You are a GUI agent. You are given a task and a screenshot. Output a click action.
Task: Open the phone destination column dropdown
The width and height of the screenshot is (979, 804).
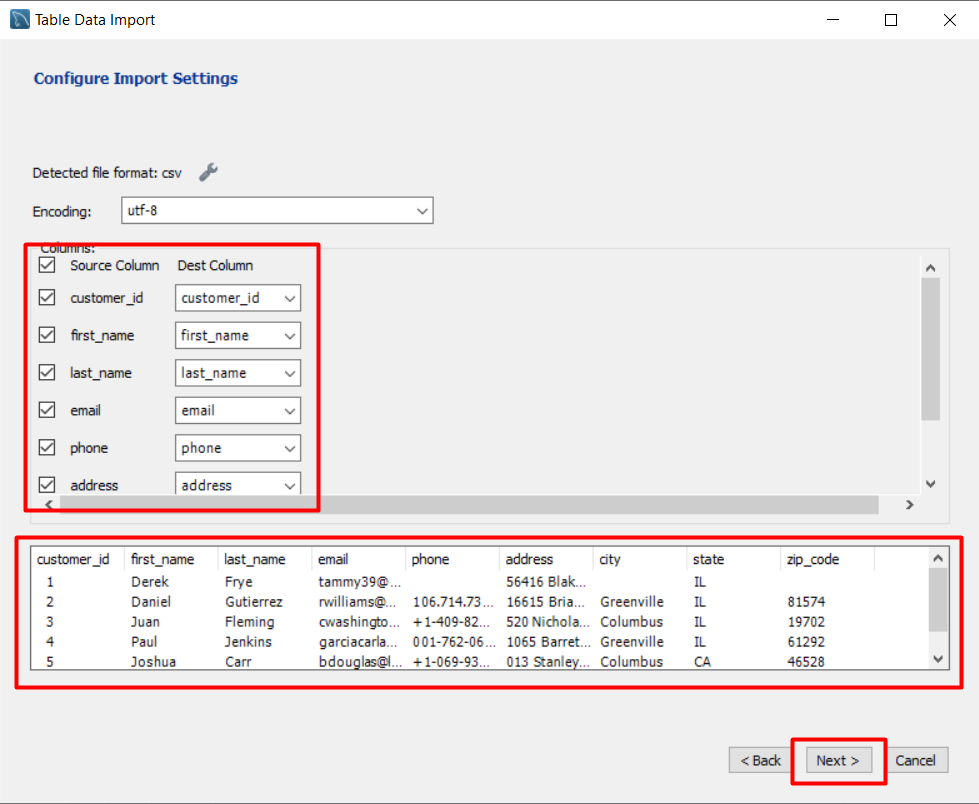click(290, 447)
